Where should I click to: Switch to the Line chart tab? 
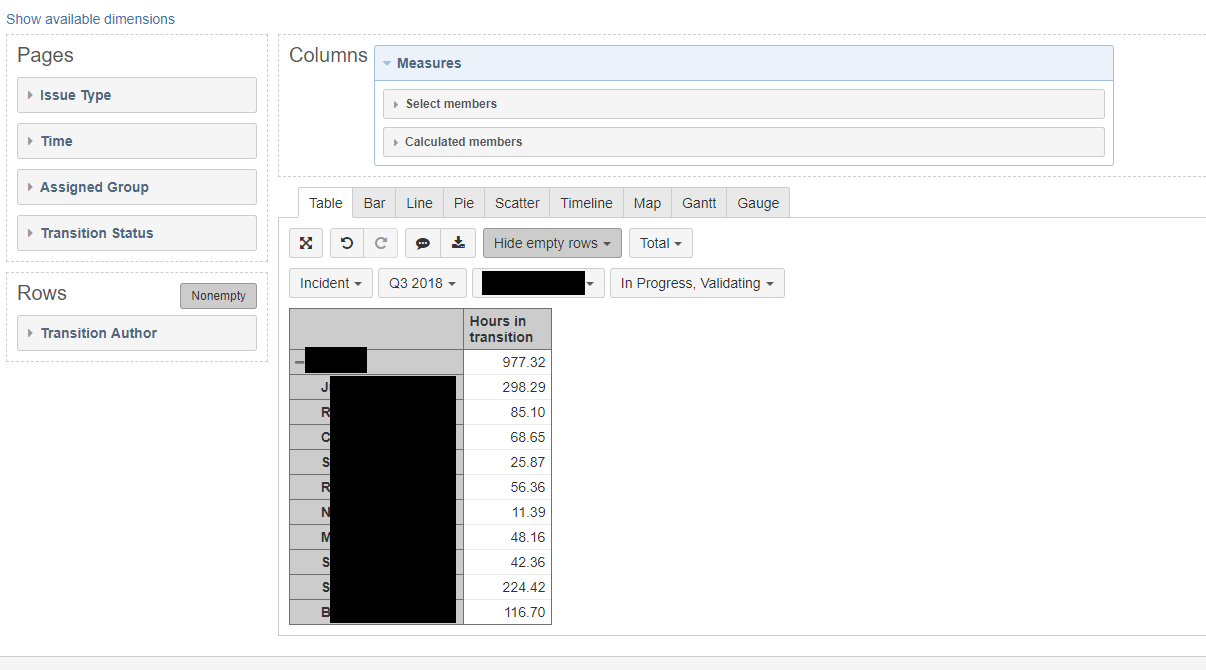419,203
